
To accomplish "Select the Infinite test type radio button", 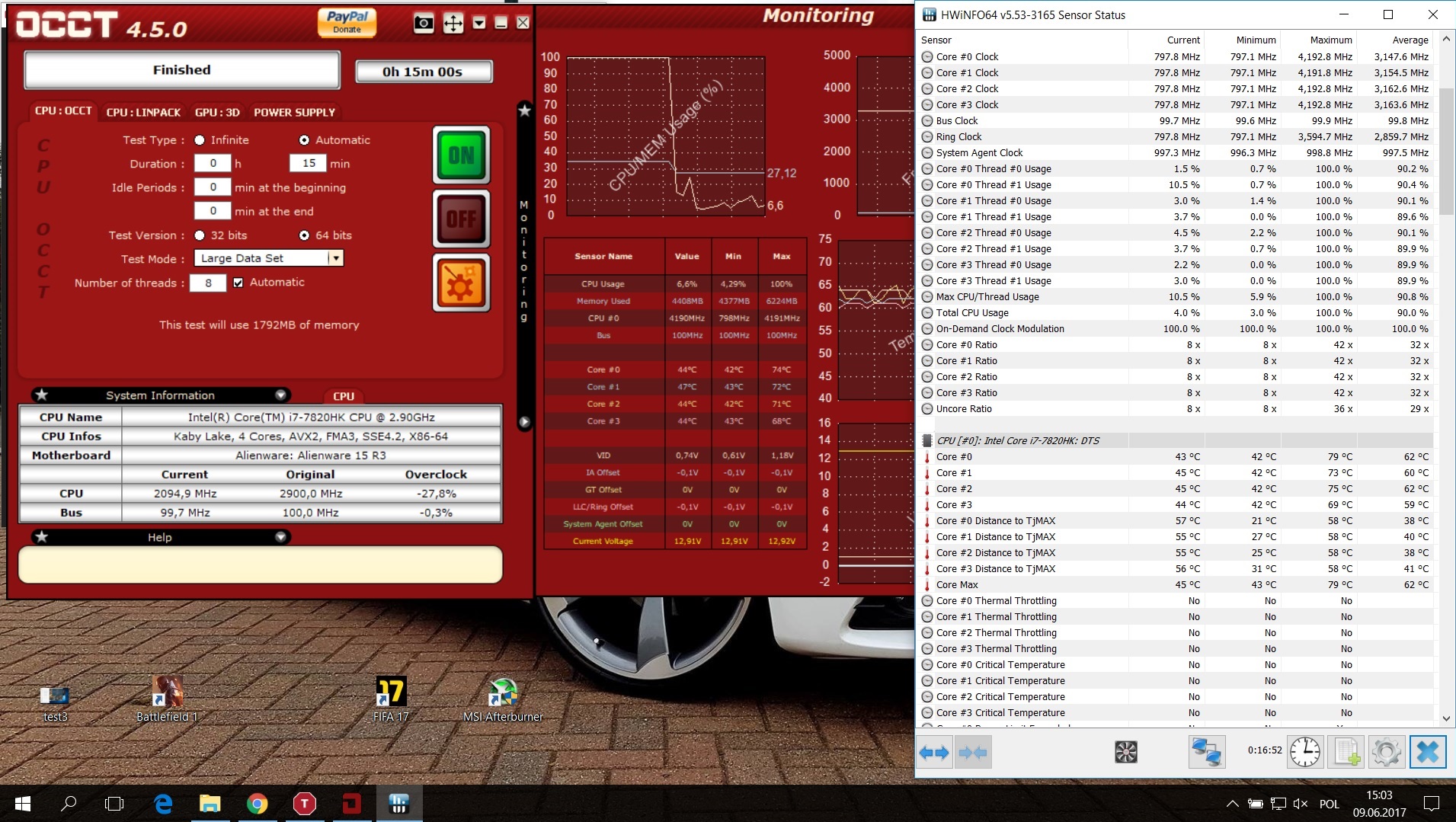I will click(x=200, y=140).
